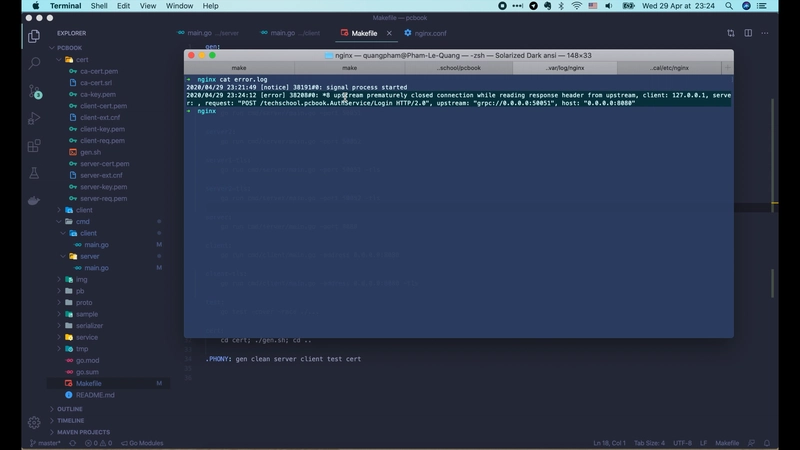
Task: Collapse the server folder under cmd
Action: pos(63,256)
